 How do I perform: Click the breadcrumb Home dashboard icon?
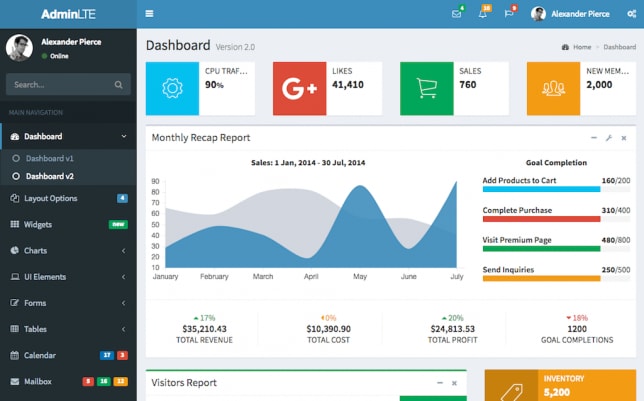566,47
